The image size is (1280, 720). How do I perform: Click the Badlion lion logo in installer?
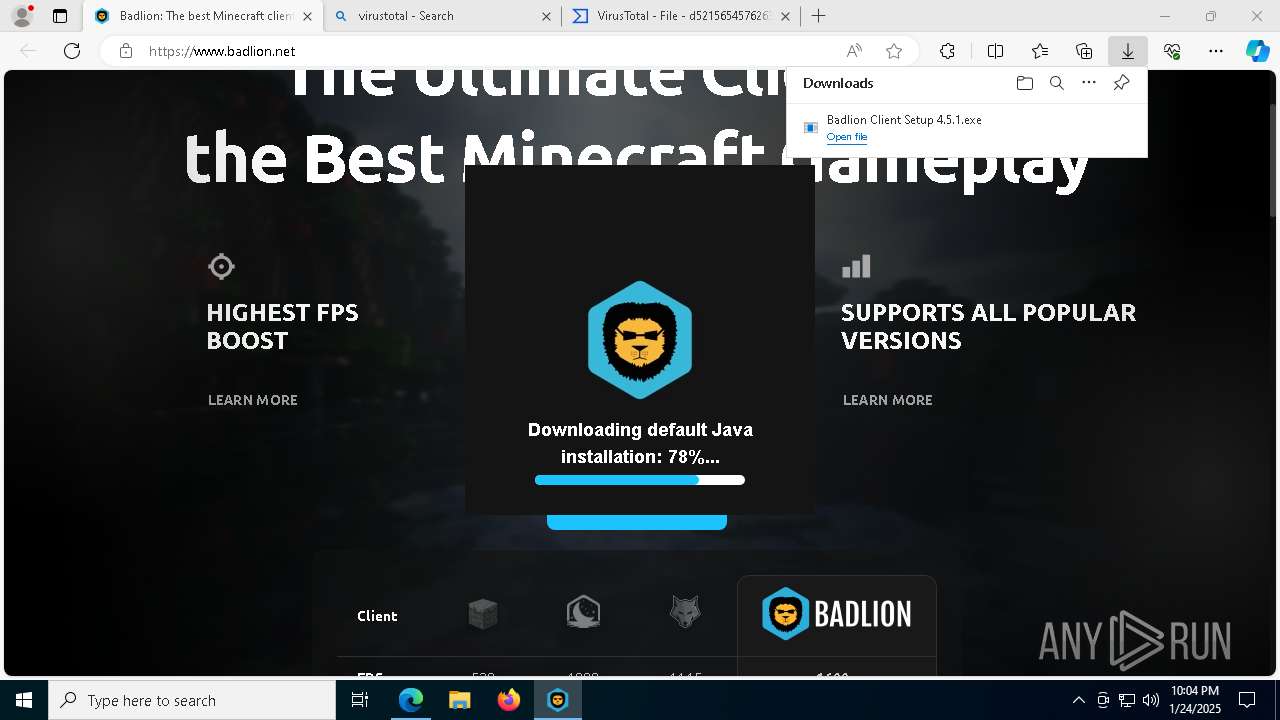click(640, 340)
